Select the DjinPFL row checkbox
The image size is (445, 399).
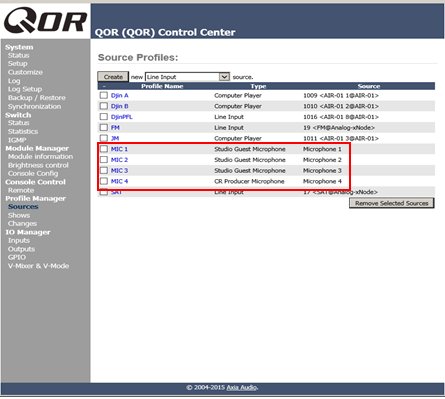pos(104,117)
